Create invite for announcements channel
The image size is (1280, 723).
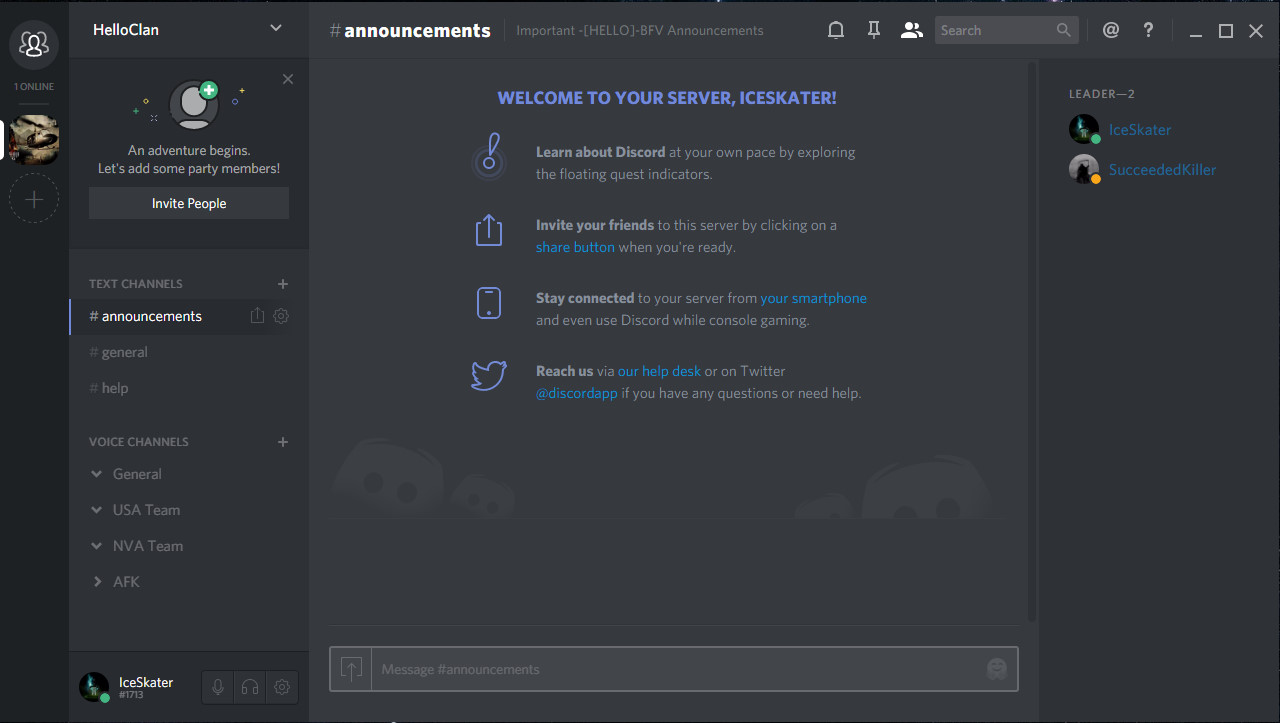(257, 316)
